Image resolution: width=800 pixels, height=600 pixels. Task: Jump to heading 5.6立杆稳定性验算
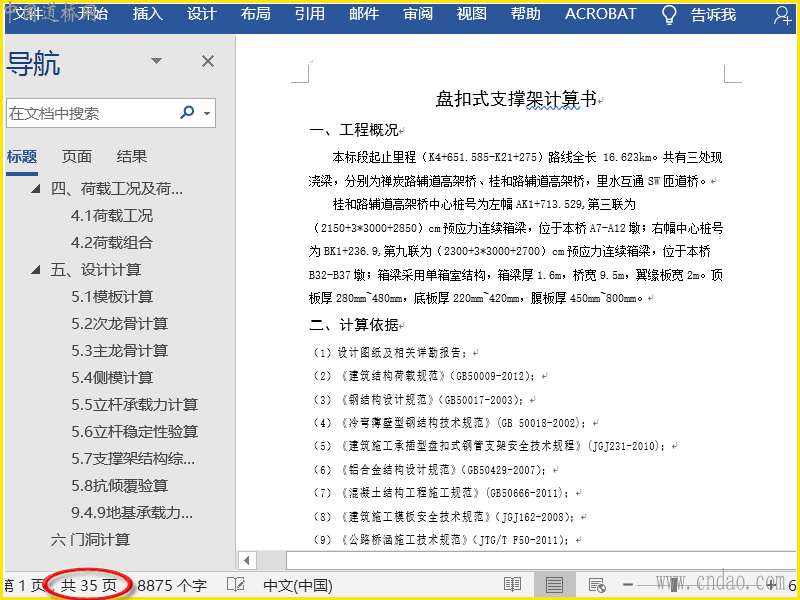click(134, 432)
